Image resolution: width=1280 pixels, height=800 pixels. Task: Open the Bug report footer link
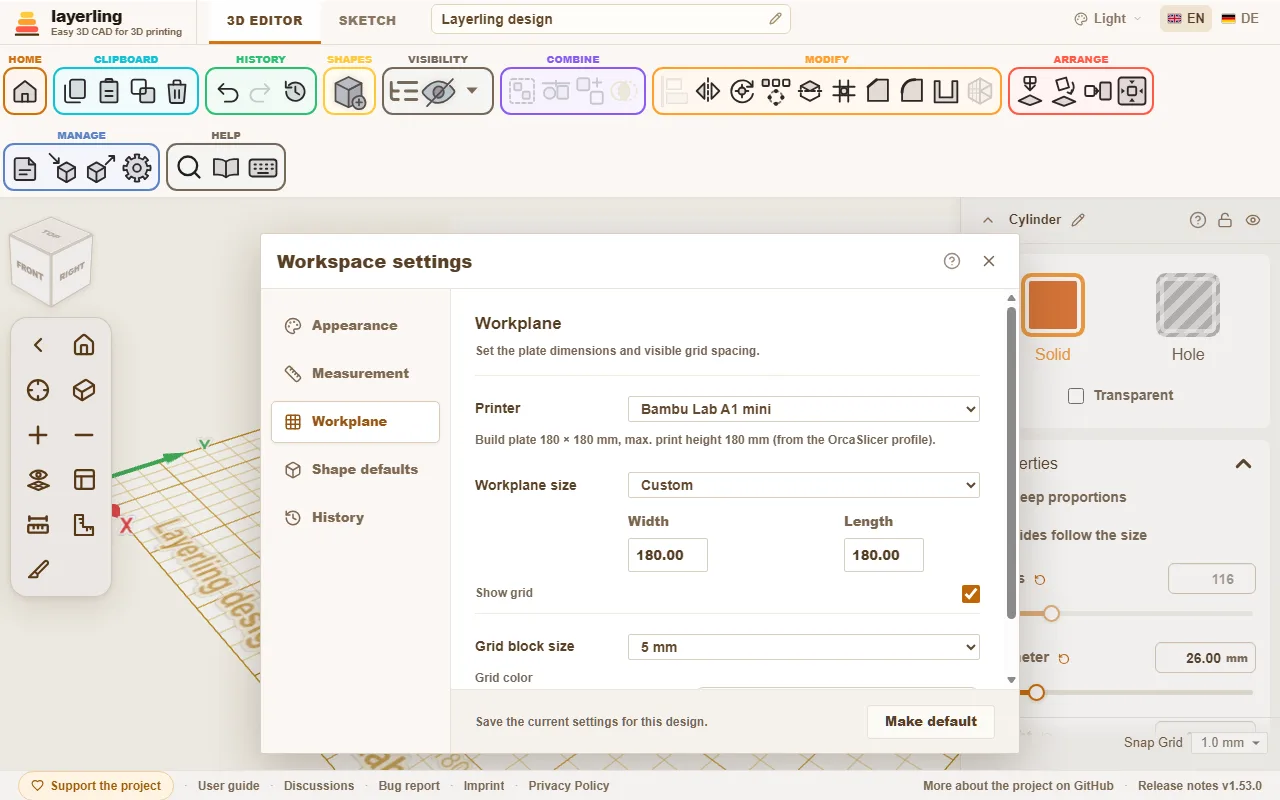(x=409, y=786)
